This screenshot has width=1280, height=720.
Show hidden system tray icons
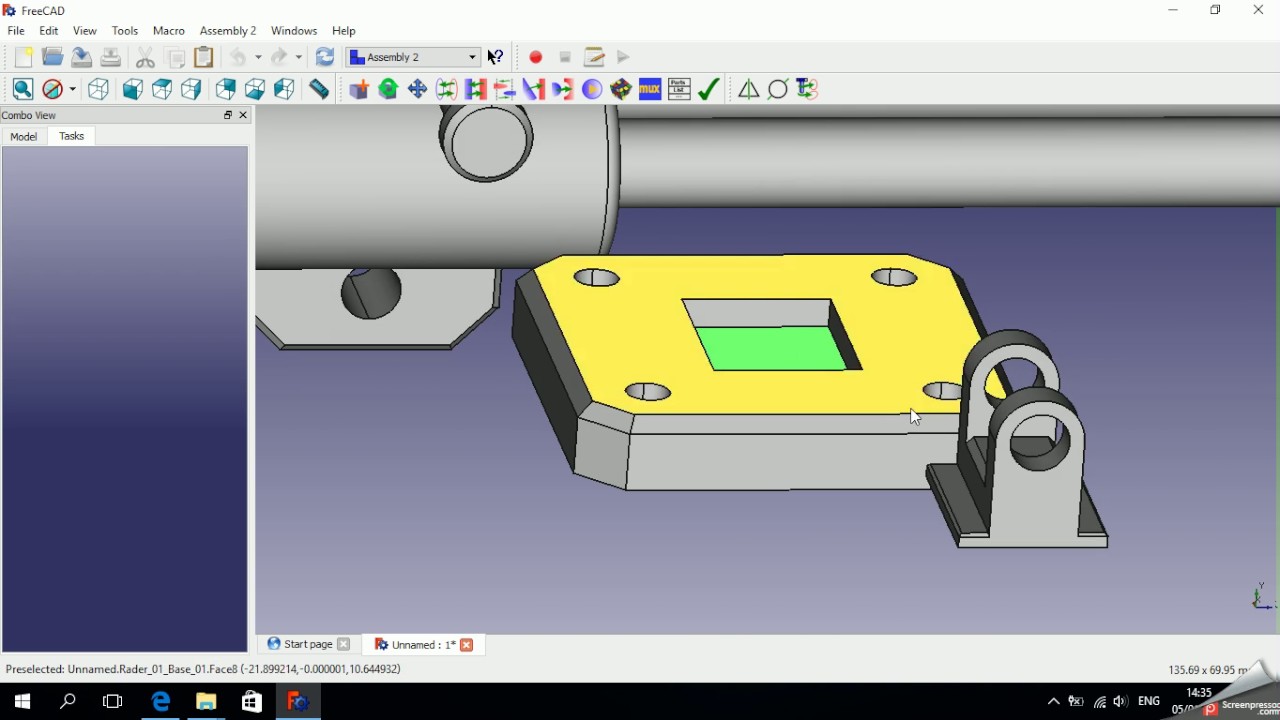(1053, 702)
